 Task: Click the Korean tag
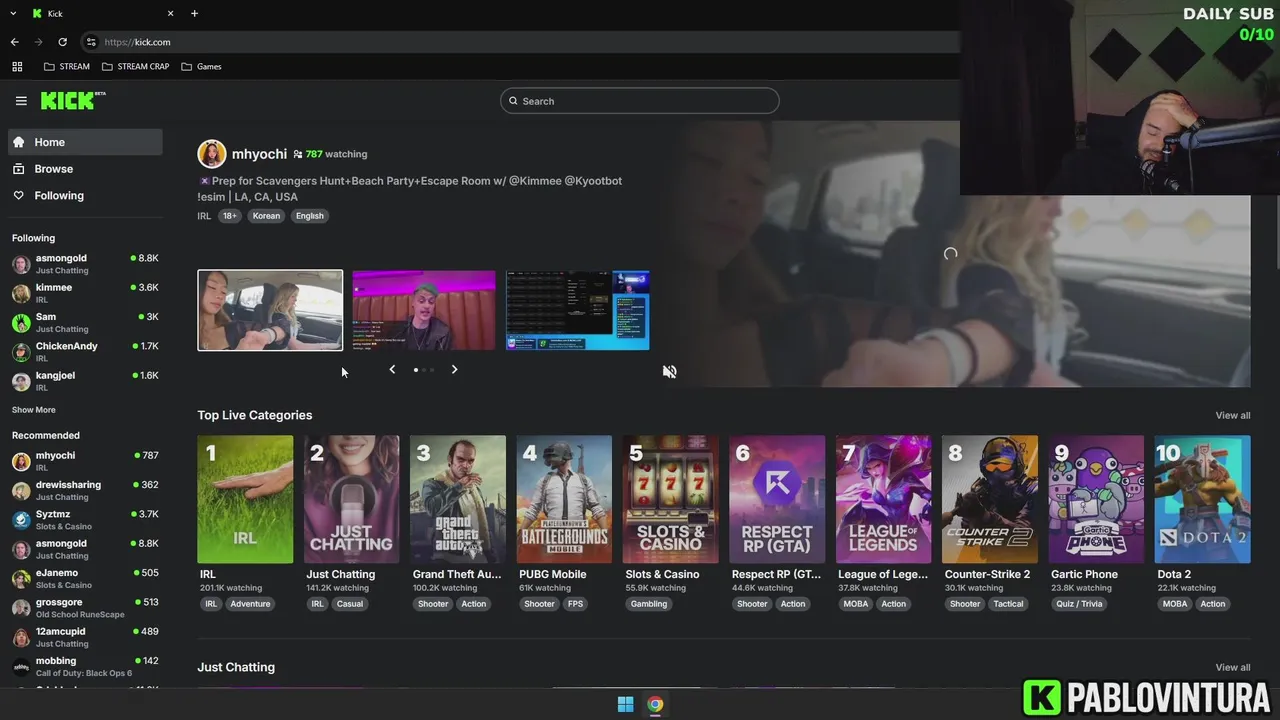point(266,216)
